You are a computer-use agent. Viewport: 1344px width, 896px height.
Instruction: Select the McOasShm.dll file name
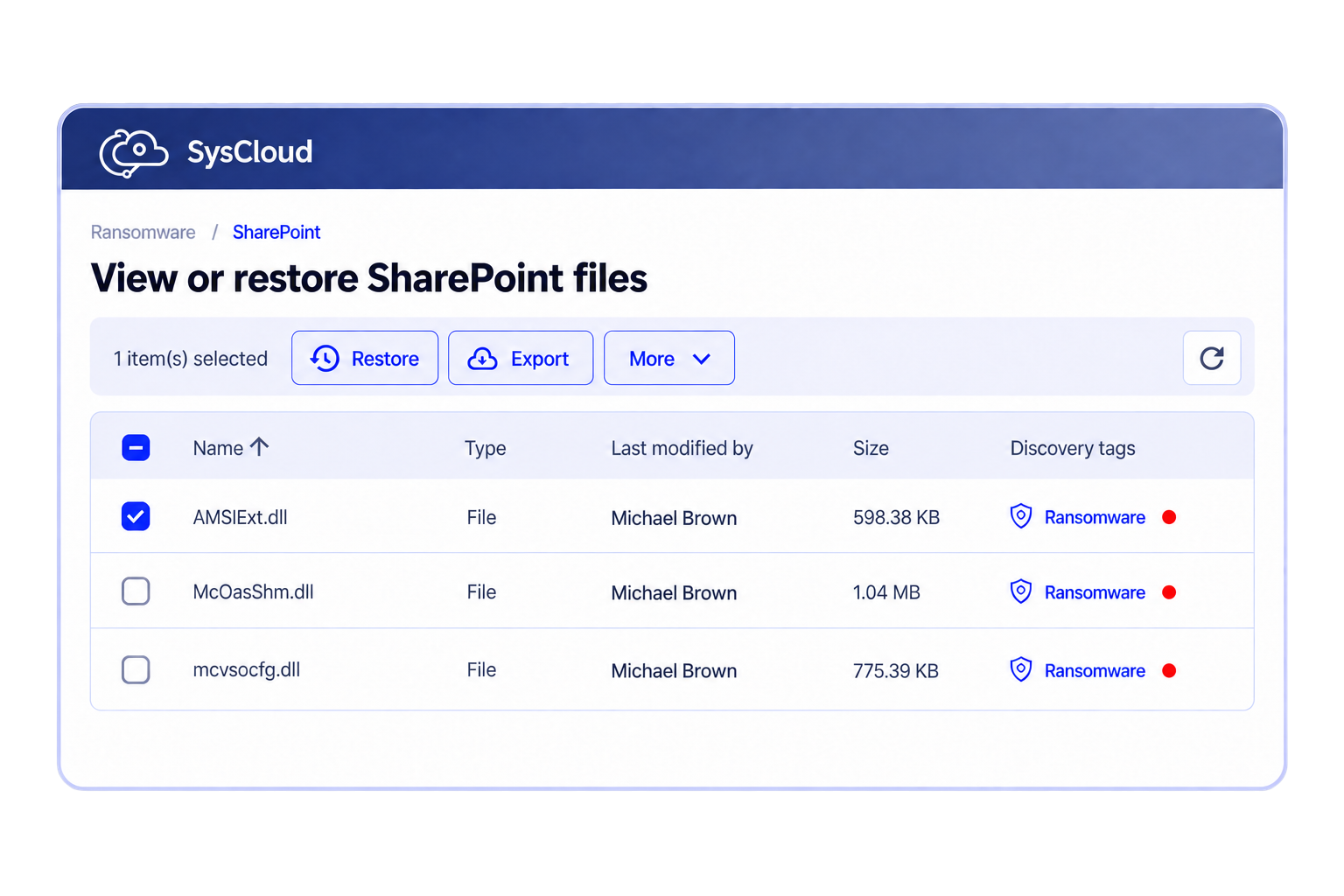254,591
